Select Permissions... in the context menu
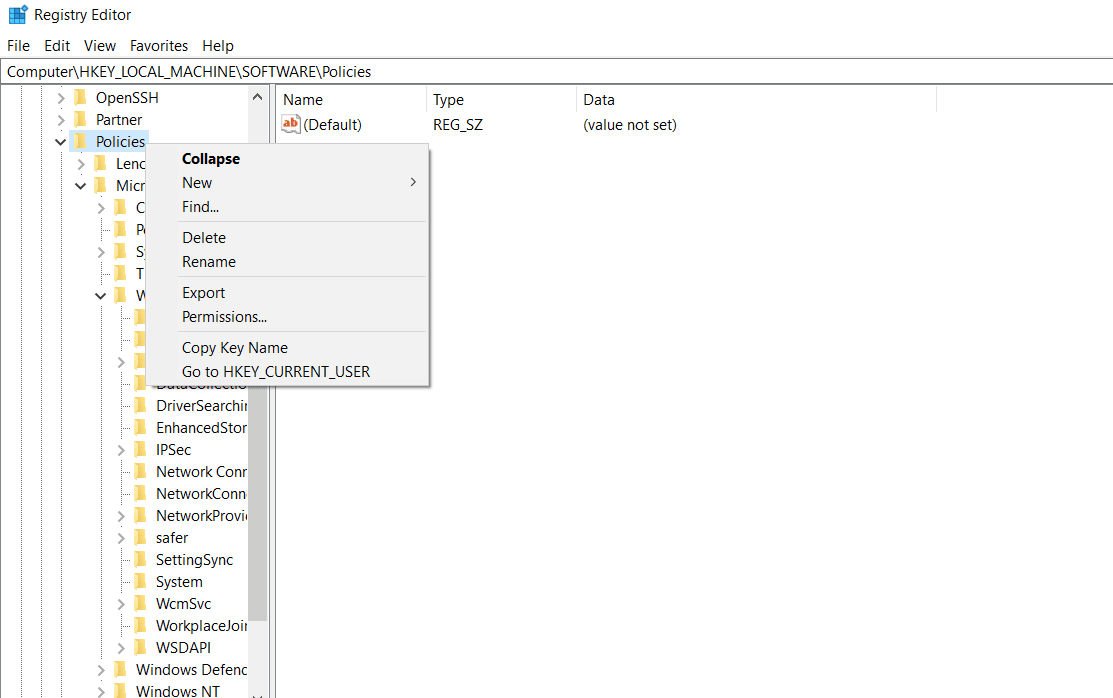The height and width of the screenshot is (698, 1113). [224, 317]
